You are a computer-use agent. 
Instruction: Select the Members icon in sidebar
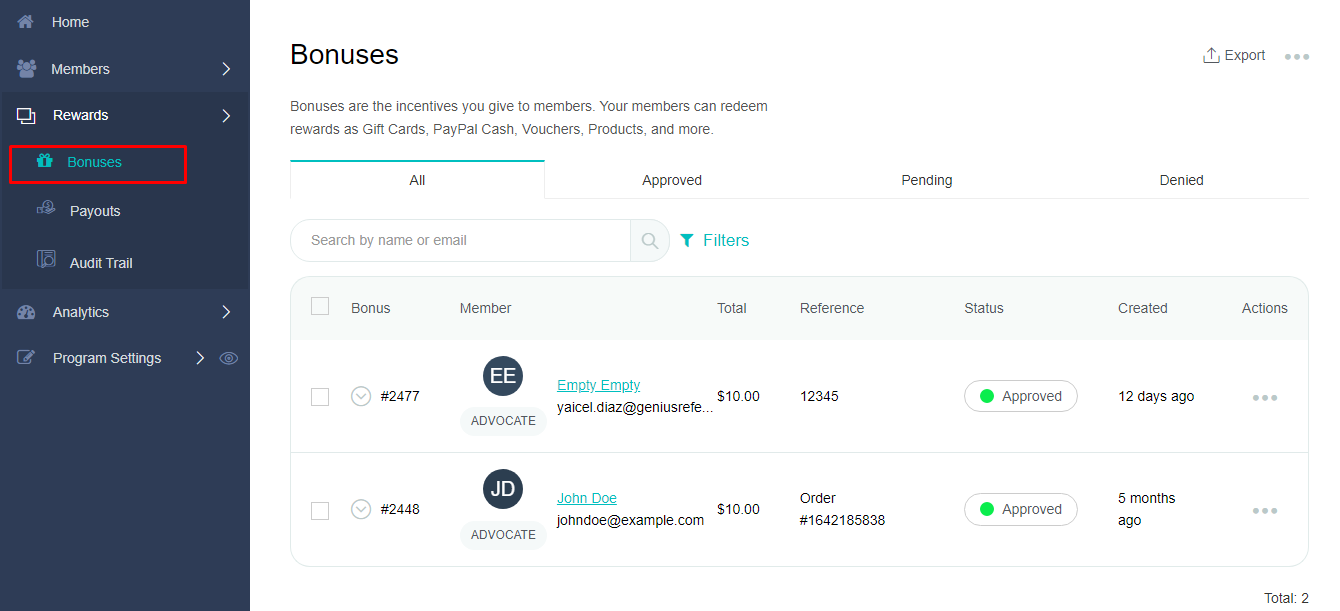pyautogui.click(x=25, y=68)
